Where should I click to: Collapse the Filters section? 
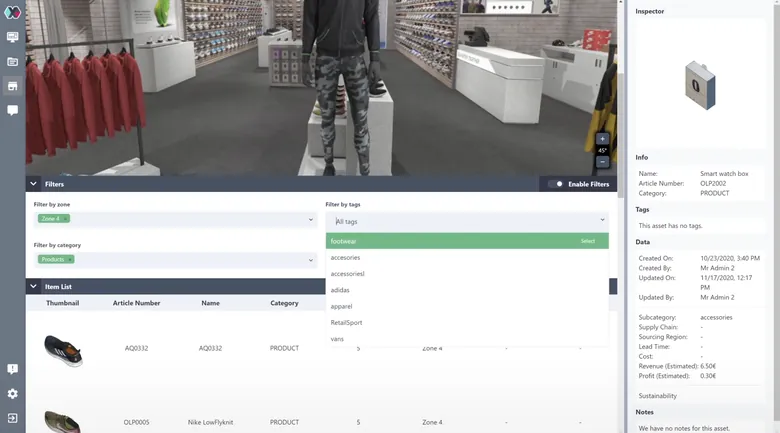point(33,184)
